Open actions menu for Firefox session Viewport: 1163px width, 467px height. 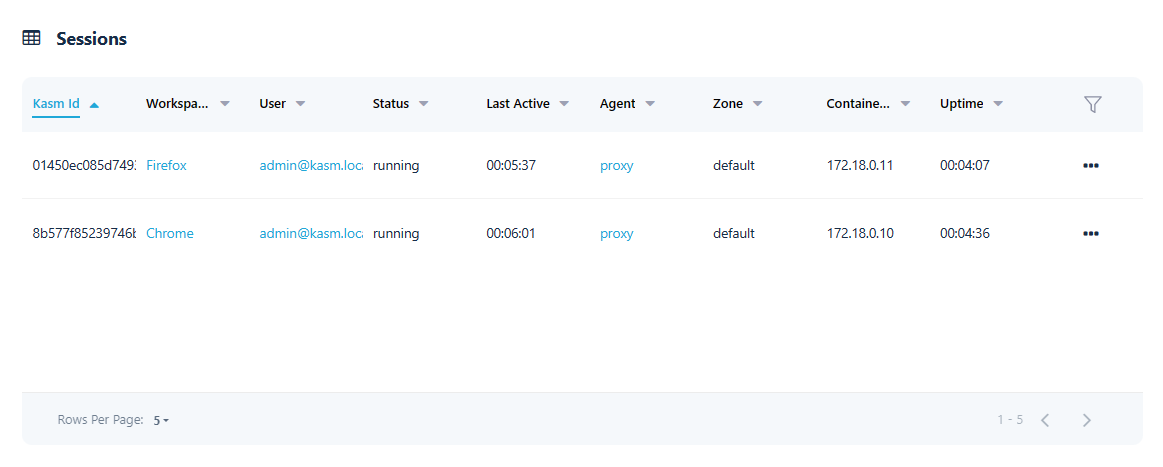[1090, 166]
